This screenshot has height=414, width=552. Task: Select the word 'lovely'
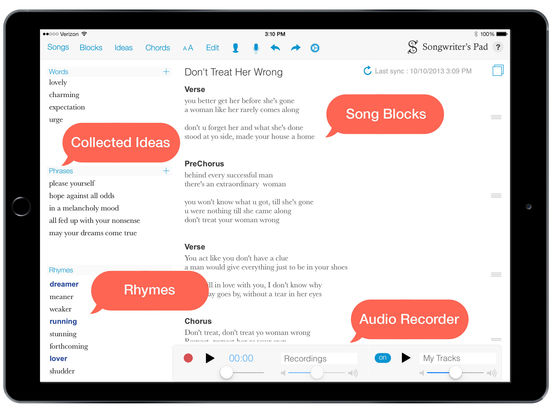point(58,82)
